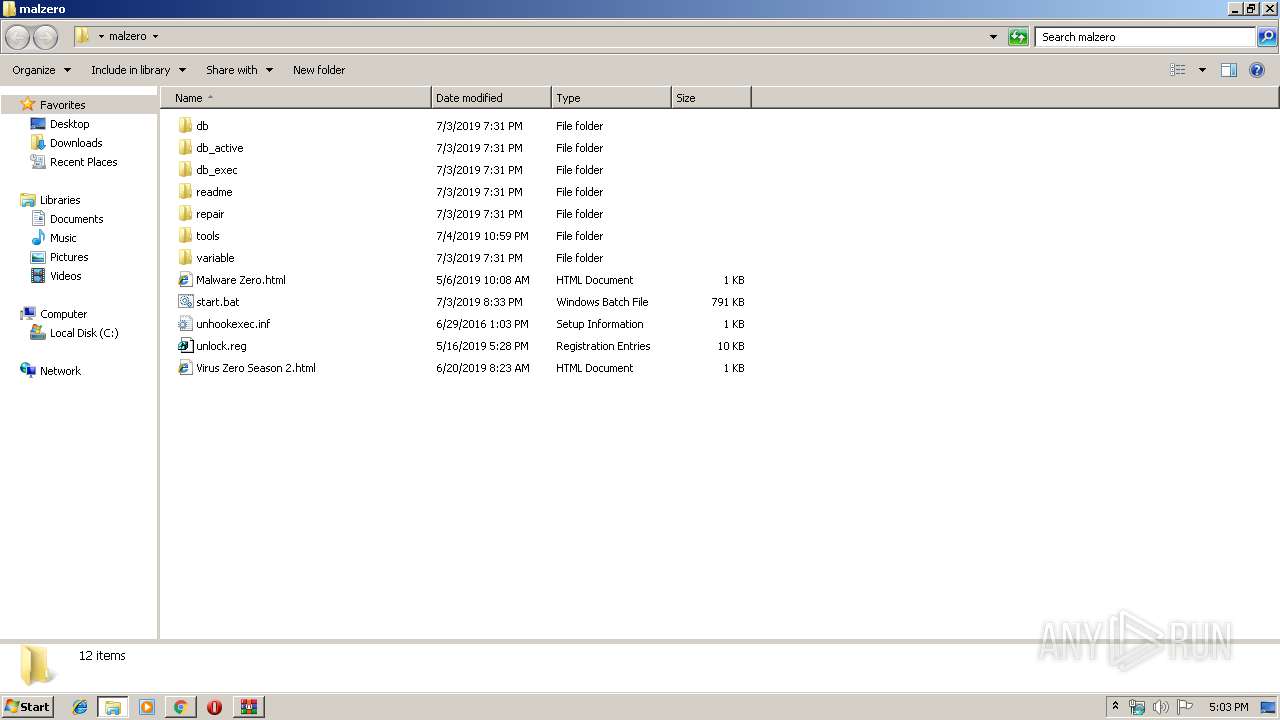1280x720 pixels.
Task: Open the Share with dropdown
Action: click(x=239, y=70)
